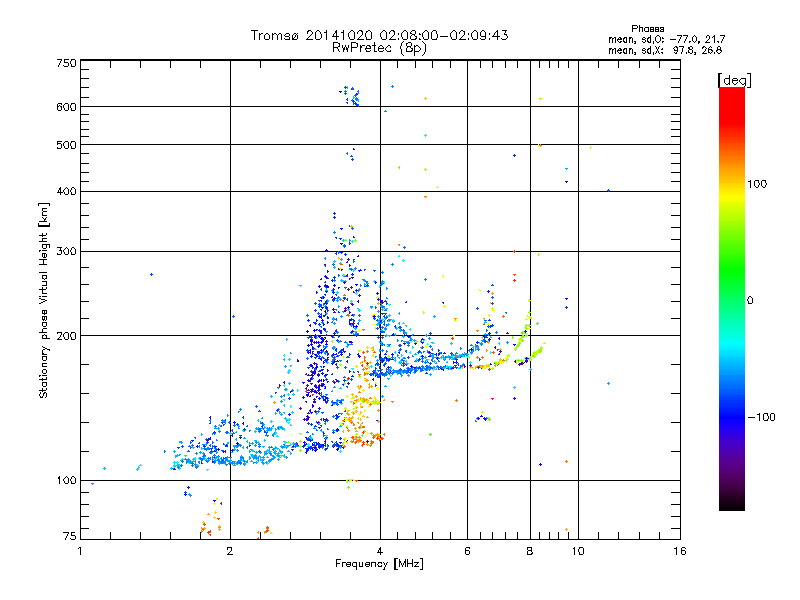Click the x-axis tick label '8'
The width and height of the screenshot is (800, 600).
click(x=530, y=551)
